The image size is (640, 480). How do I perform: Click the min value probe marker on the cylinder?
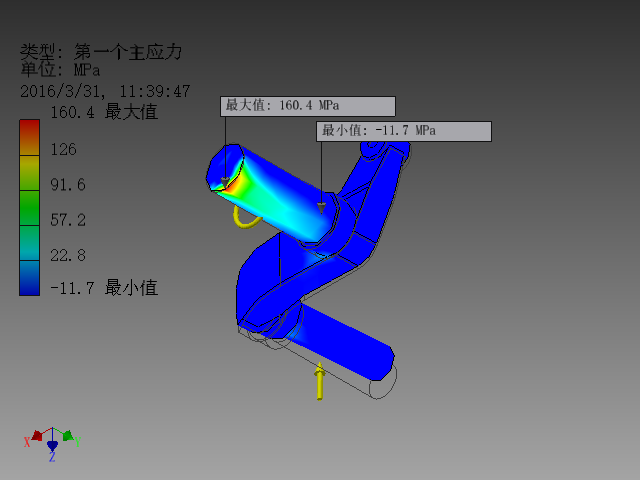coord(321,208)
